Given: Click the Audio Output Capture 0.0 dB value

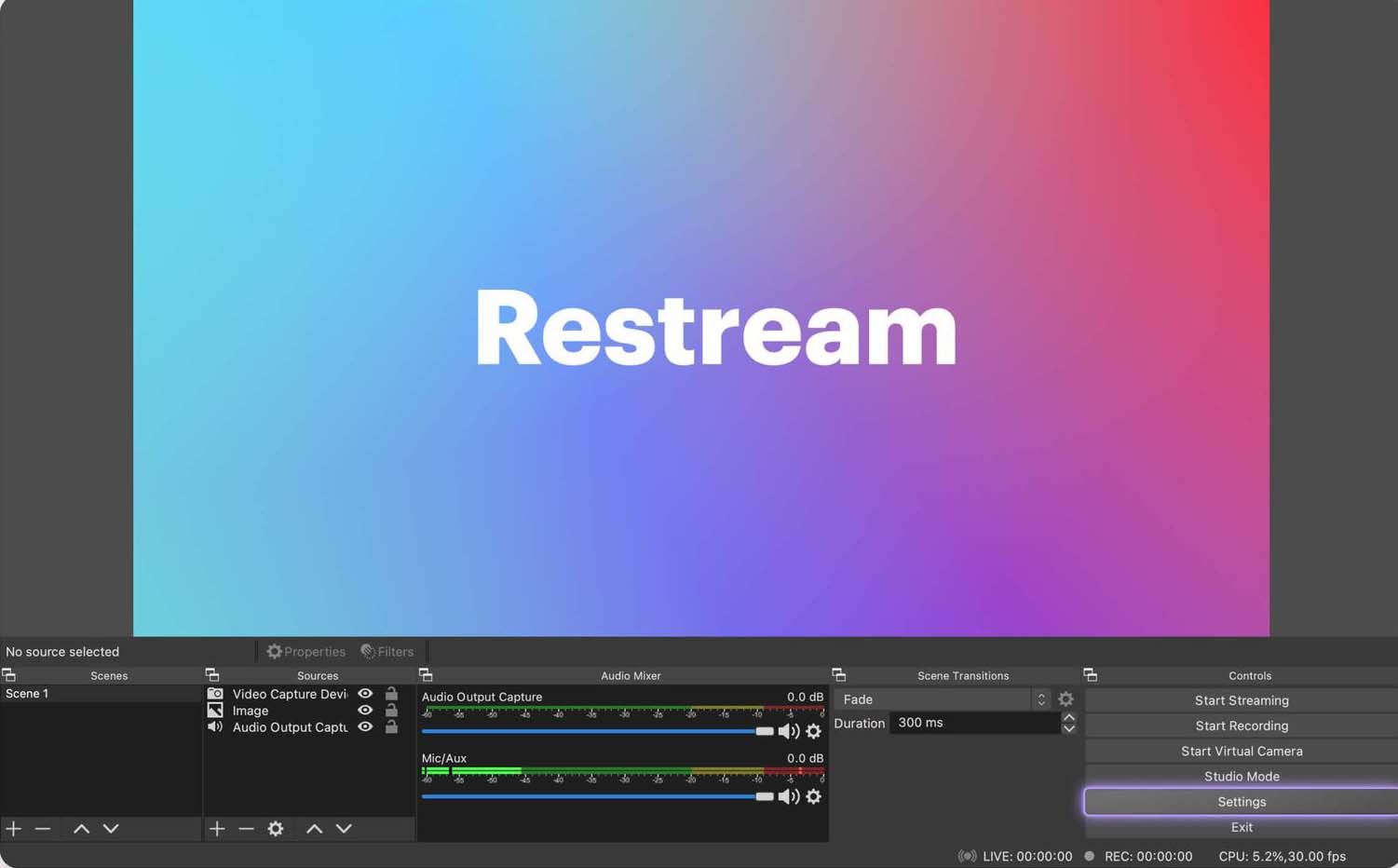Looking at the screenshot, I should tap(805, 697).
